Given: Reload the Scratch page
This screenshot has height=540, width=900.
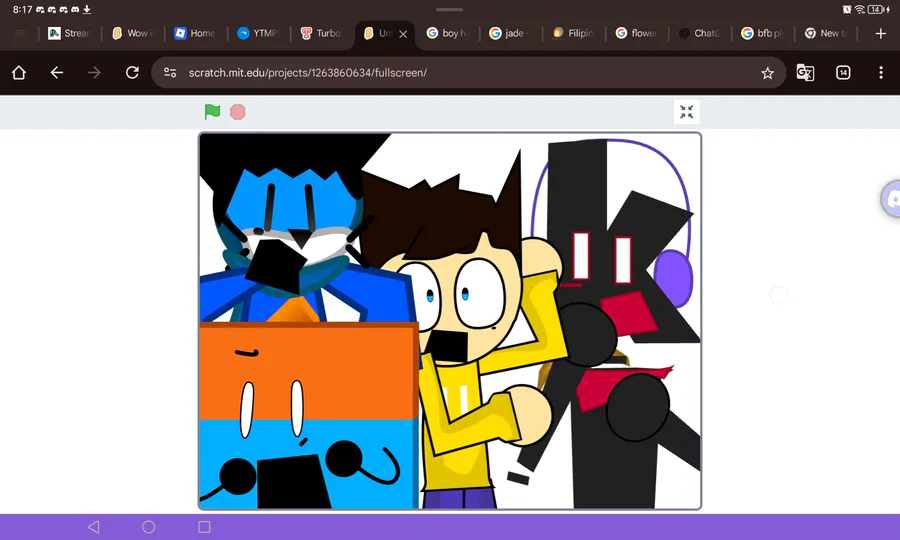Looking at the screenshot, I should (x=132, y=73).
